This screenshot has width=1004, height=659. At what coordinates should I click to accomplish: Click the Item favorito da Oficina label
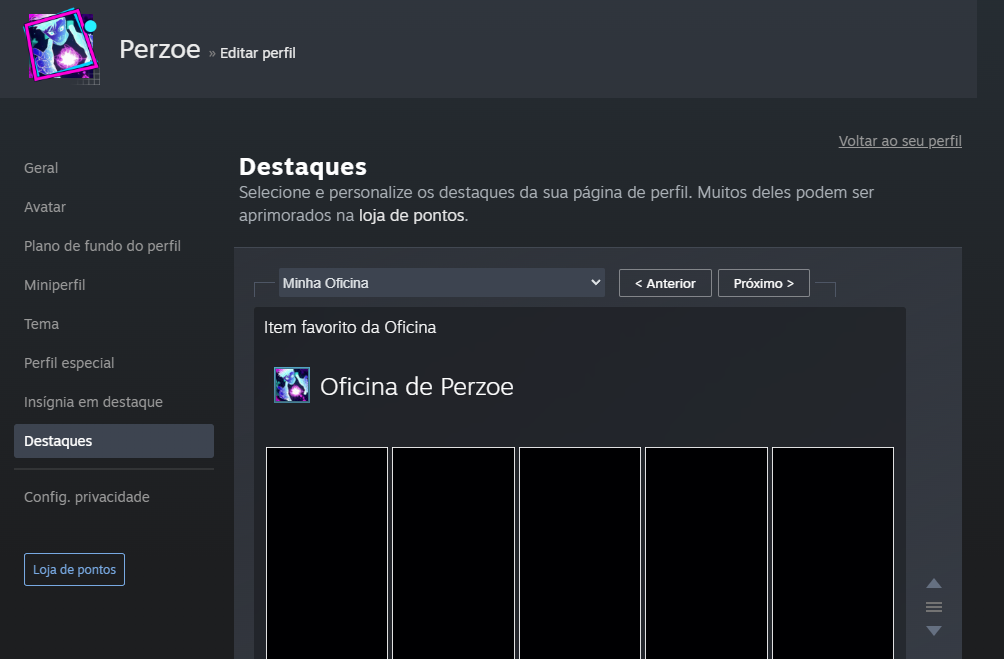pos(350,327)
